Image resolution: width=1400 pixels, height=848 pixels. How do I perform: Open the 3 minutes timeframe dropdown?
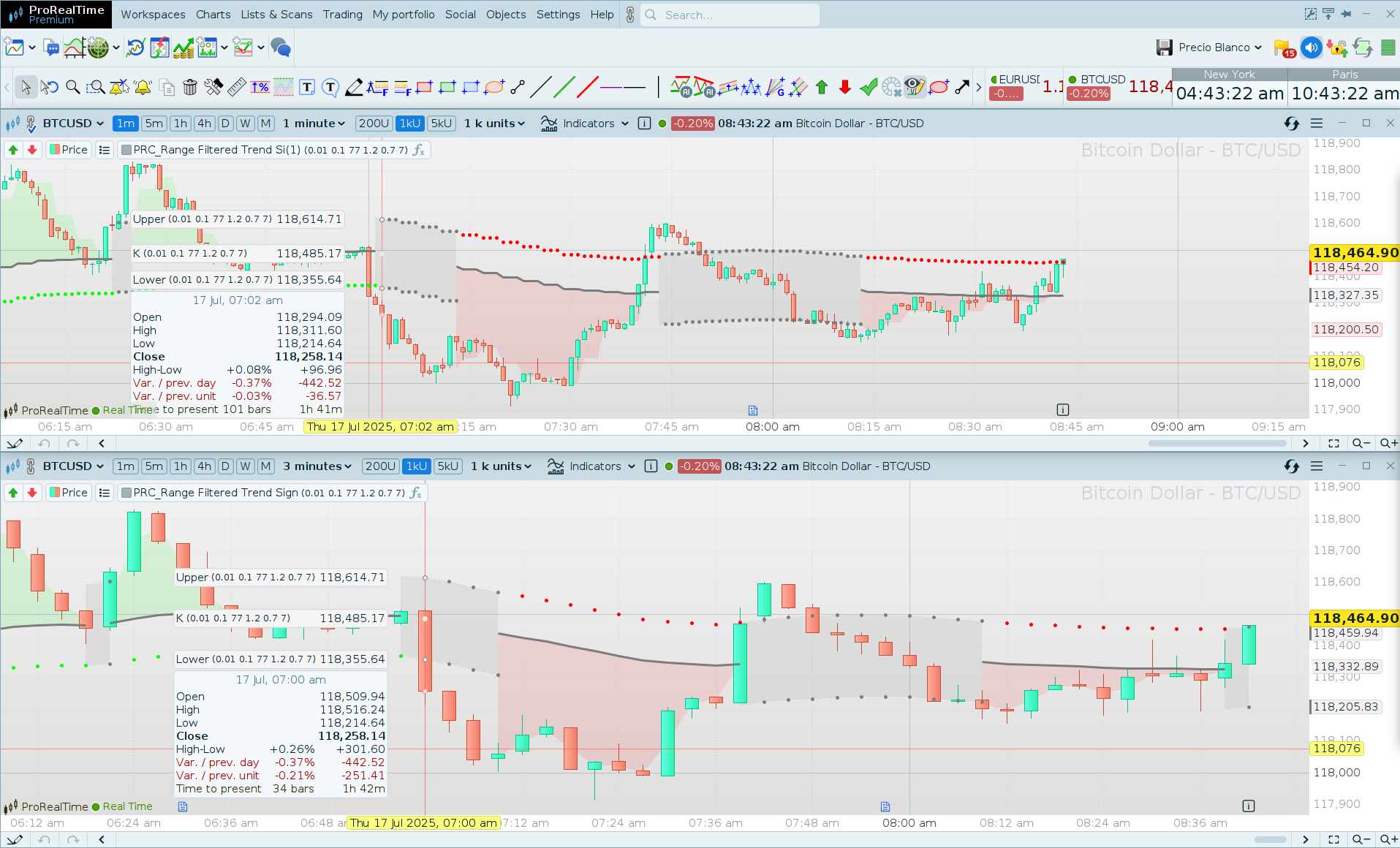[x=317, y=466]
